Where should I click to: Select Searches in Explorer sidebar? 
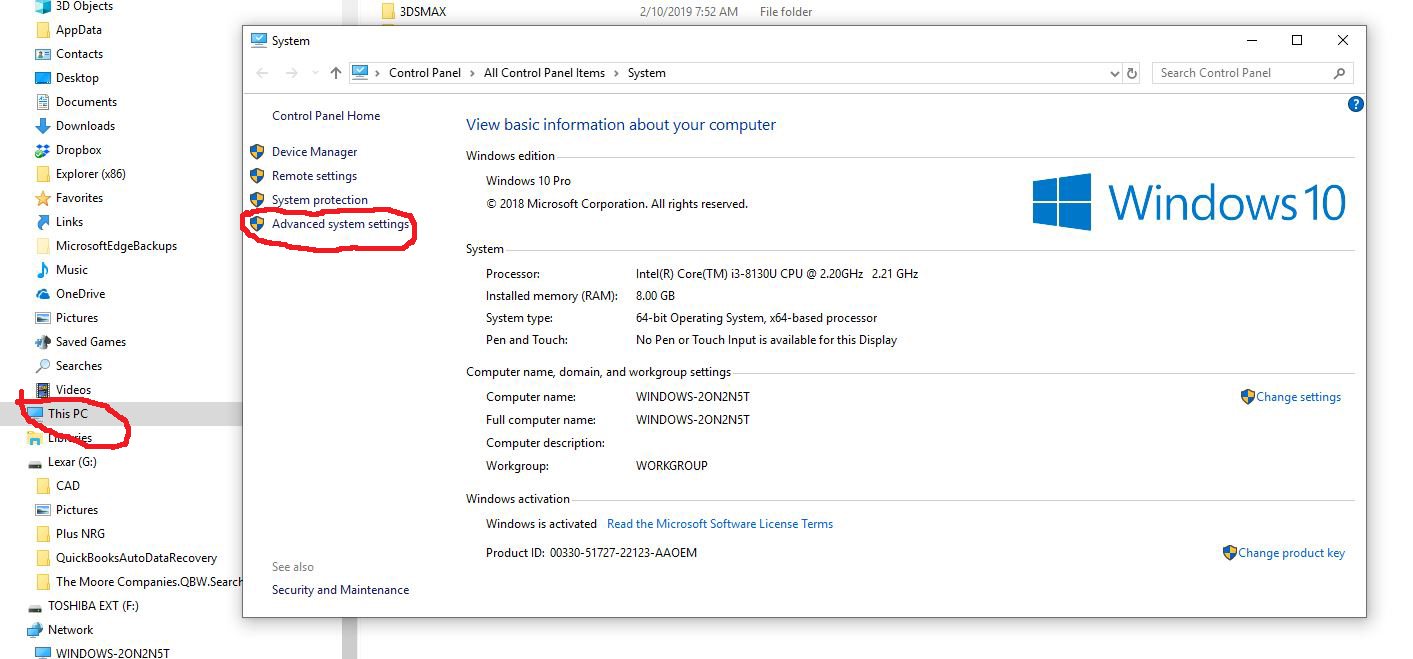[79, 366]
